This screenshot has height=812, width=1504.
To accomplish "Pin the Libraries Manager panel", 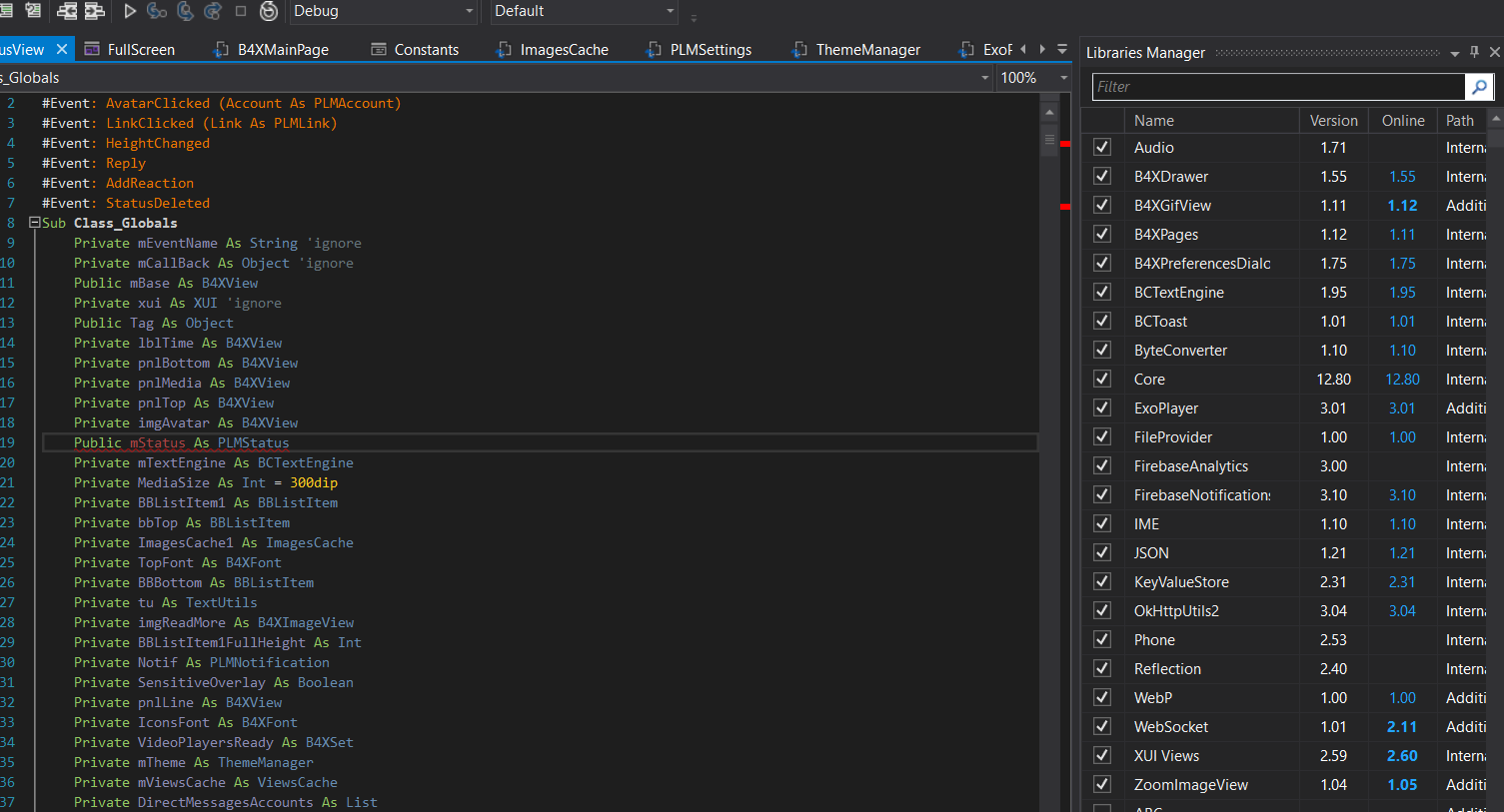I will pyautogui.click(x=1474, y=52).
